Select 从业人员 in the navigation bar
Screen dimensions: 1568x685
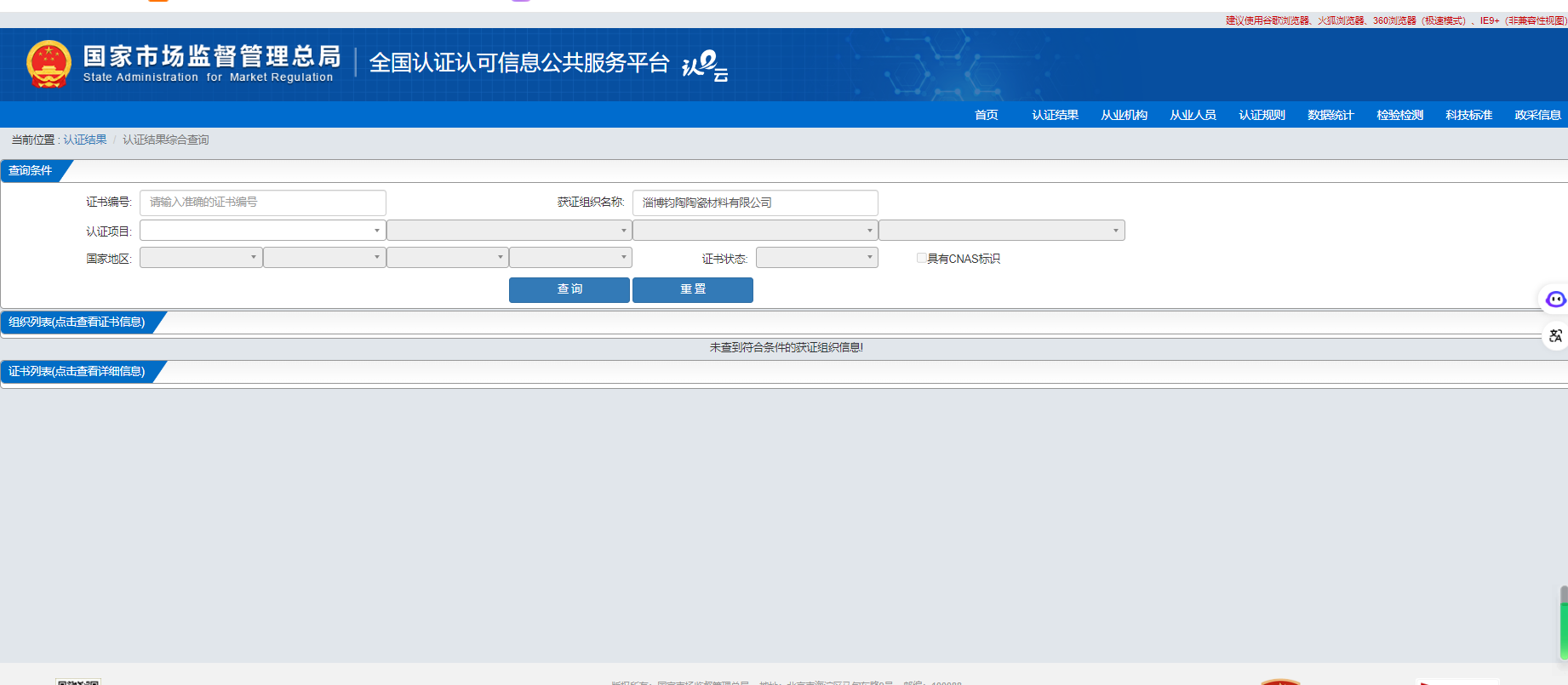click(1193, 115)
